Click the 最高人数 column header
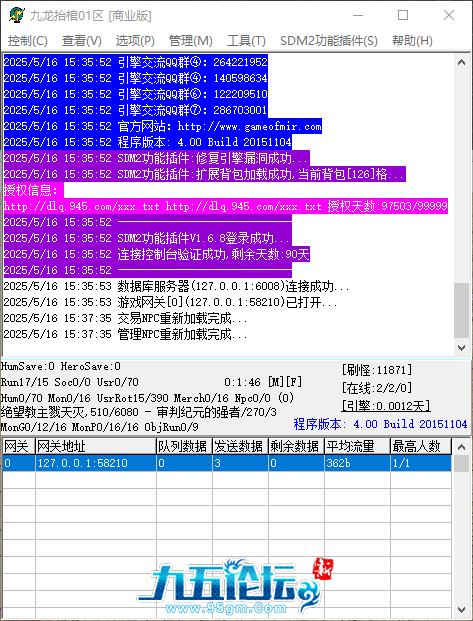473x621 pixels. click(421, 446)
